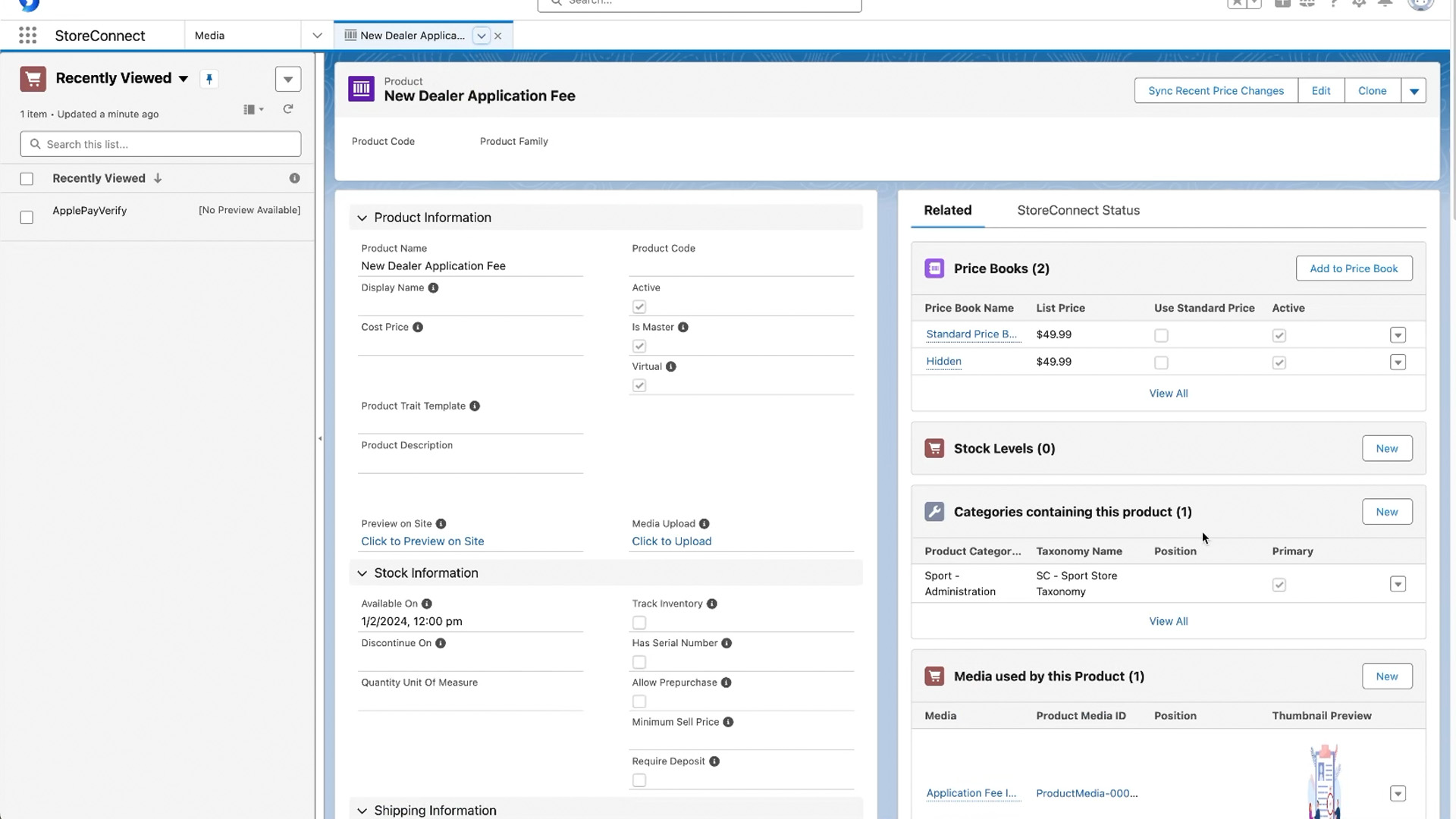Open row actions for Sport - Administration category
1456x819 pixels.
pyautogui.click(x=1398, y=585)
